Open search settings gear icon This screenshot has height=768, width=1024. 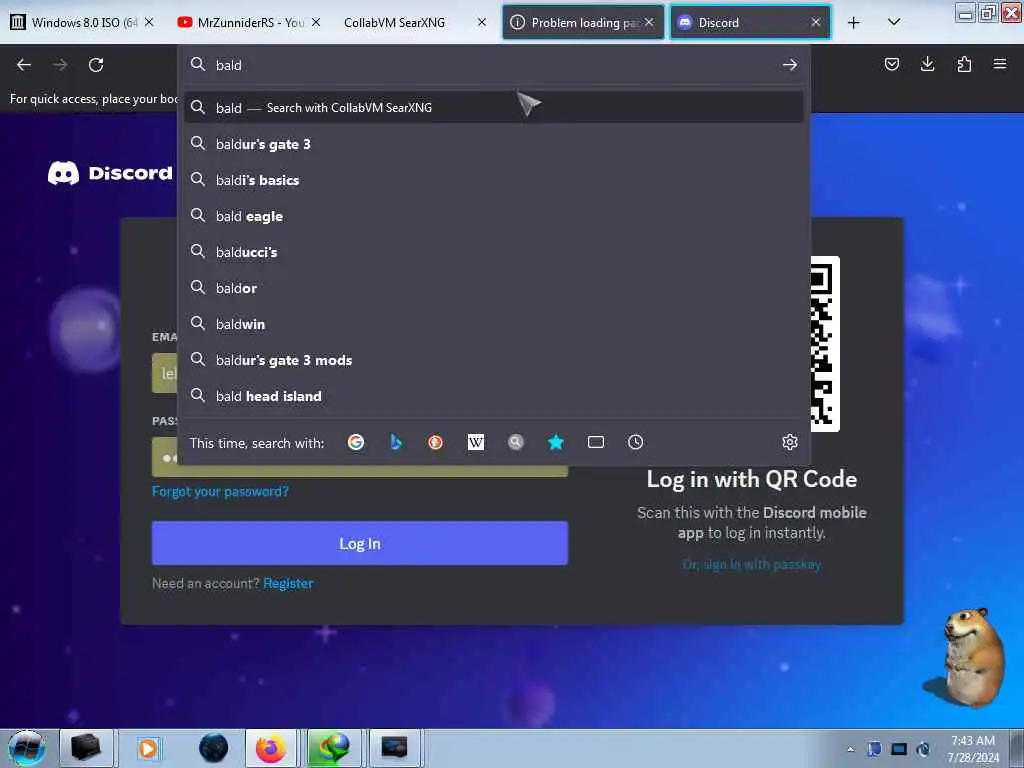coord(790,443)
